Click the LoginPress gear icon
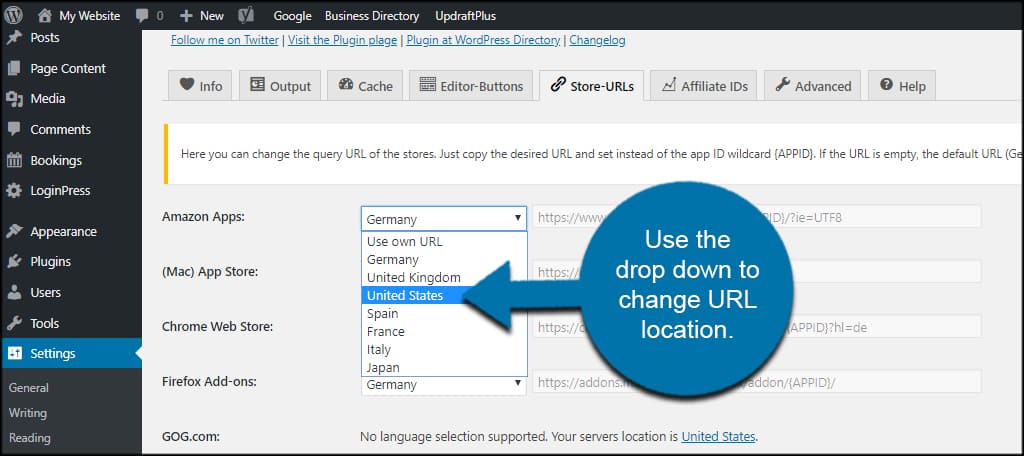This screenshot has height=456, width=1024. point(14,191)
